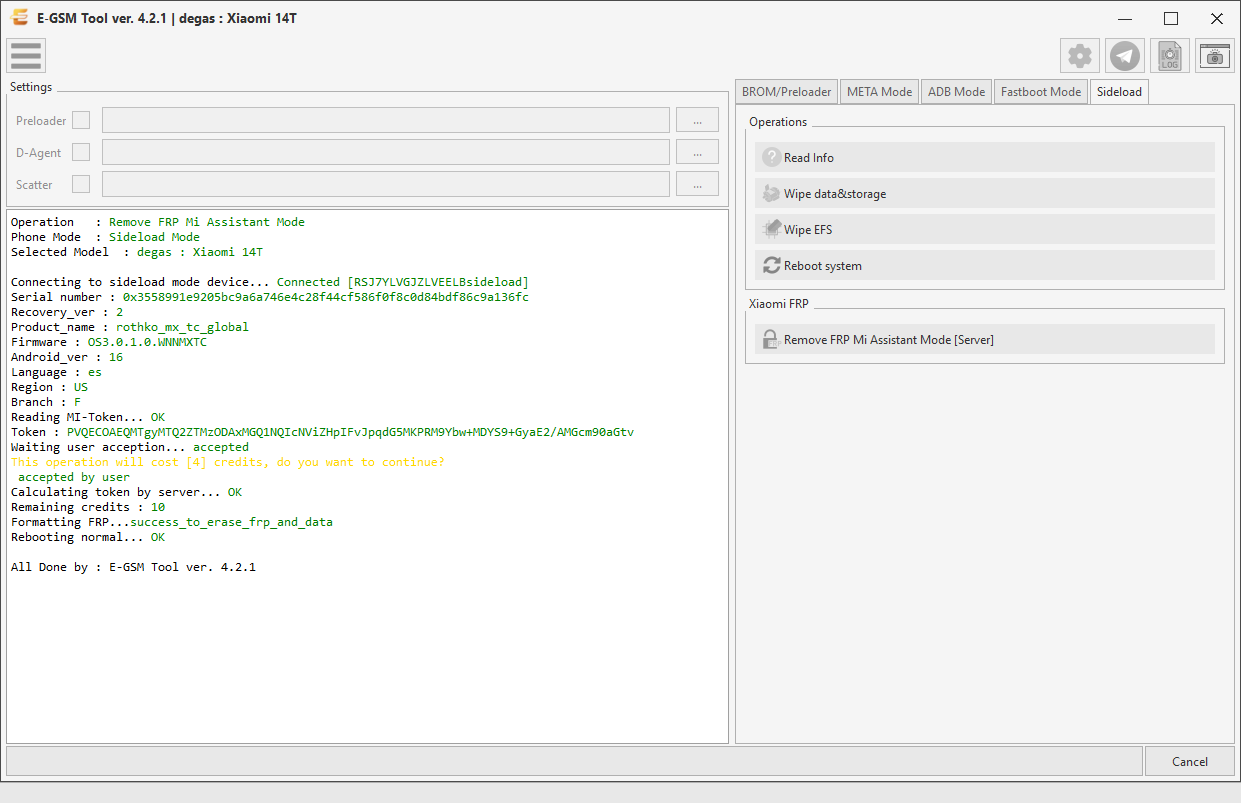This screenshot has width=1241, height=803.
Task: Open the LOG file icon
Action: click(x=1170, y=56)
